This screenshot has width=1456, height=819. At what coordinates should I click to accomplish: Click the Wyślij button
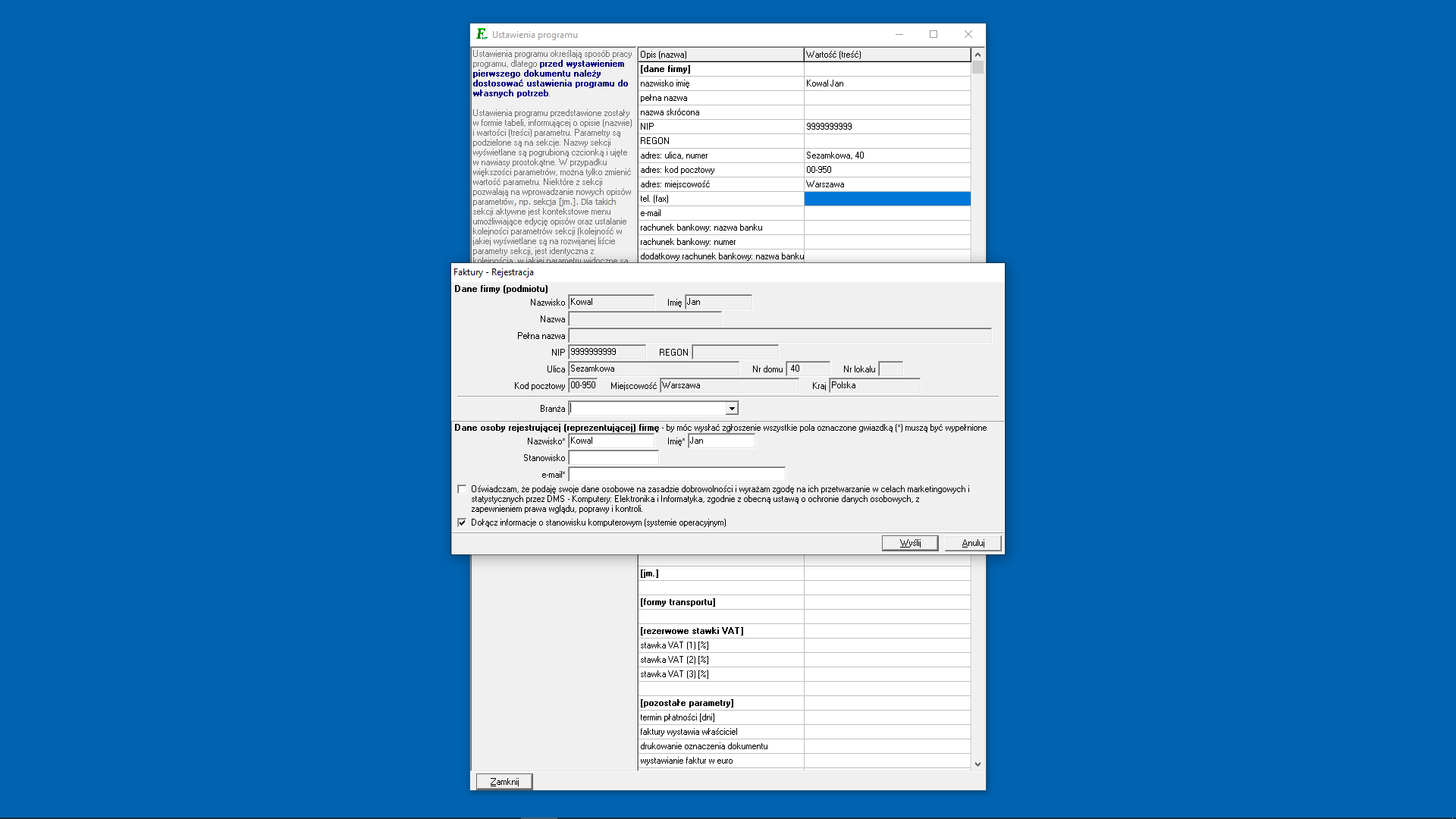909,543
